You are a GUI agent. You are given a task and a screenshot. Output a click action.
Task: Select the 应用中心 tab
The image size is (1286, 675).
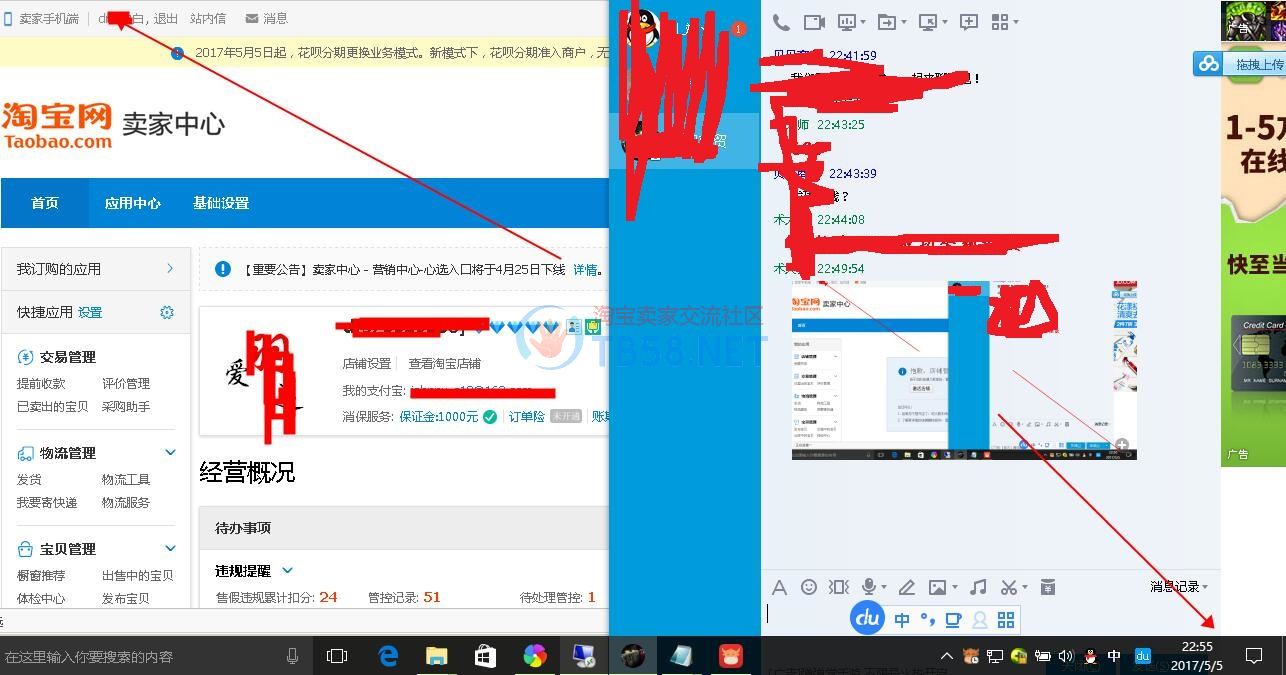[x=133, y=203]
